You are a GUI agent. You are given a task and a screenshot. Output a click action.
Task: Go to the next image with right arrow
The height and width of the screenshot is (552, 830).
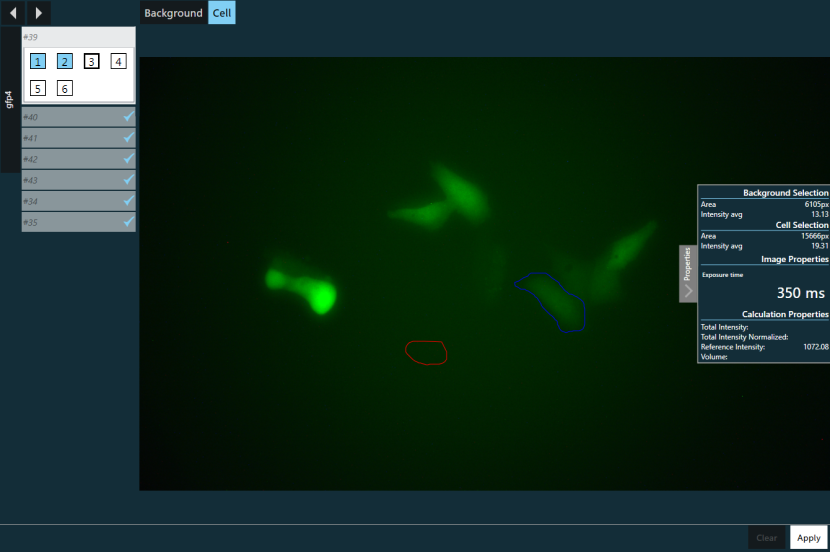(38, 13)
